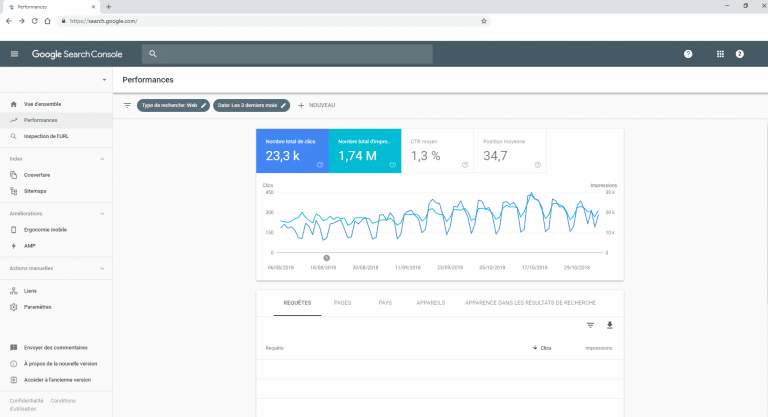Open the account icon at far right of header
Viewport: 768px width, 417px height.
pos(740,54)
